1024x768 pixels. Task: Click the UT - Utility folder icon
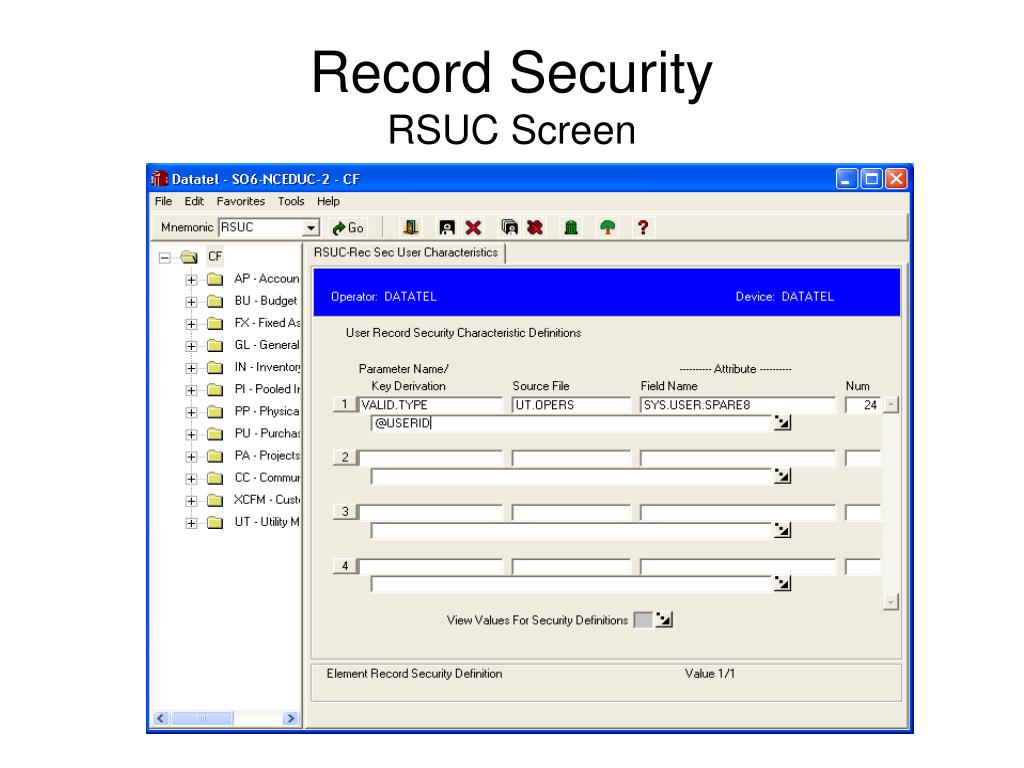tap(215, 522)
